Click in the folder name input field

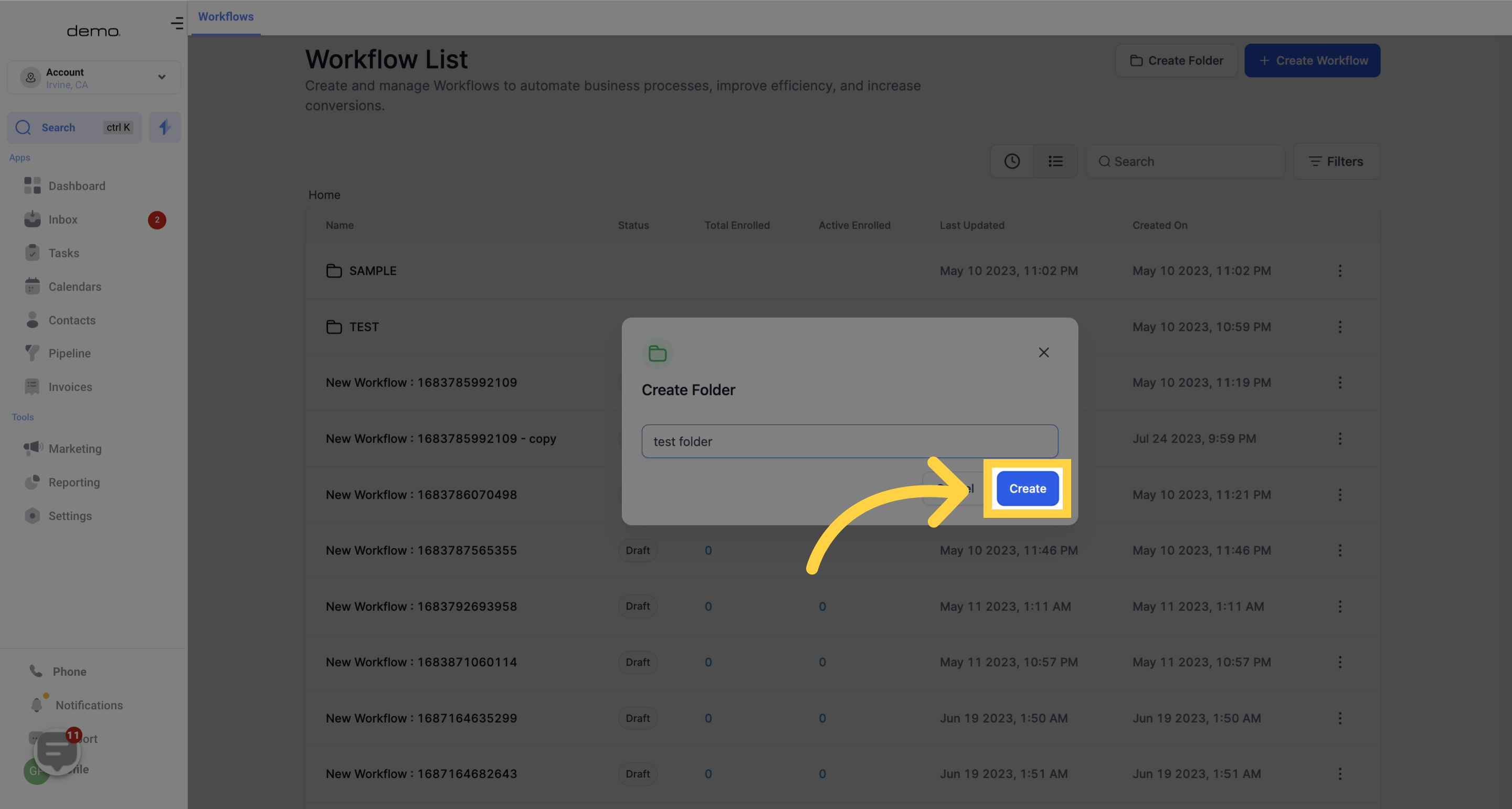click(849, 441)
